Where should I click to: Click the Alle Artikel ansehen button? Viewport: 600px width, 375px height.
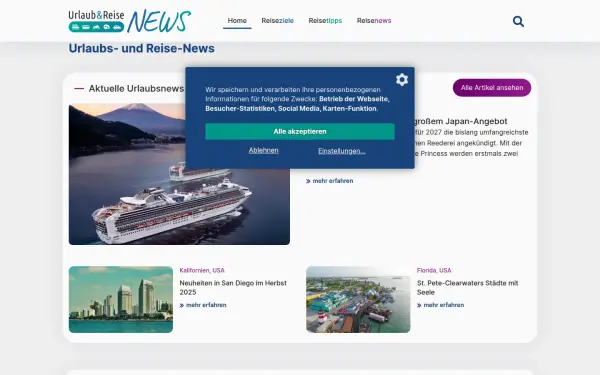point(492,88)
